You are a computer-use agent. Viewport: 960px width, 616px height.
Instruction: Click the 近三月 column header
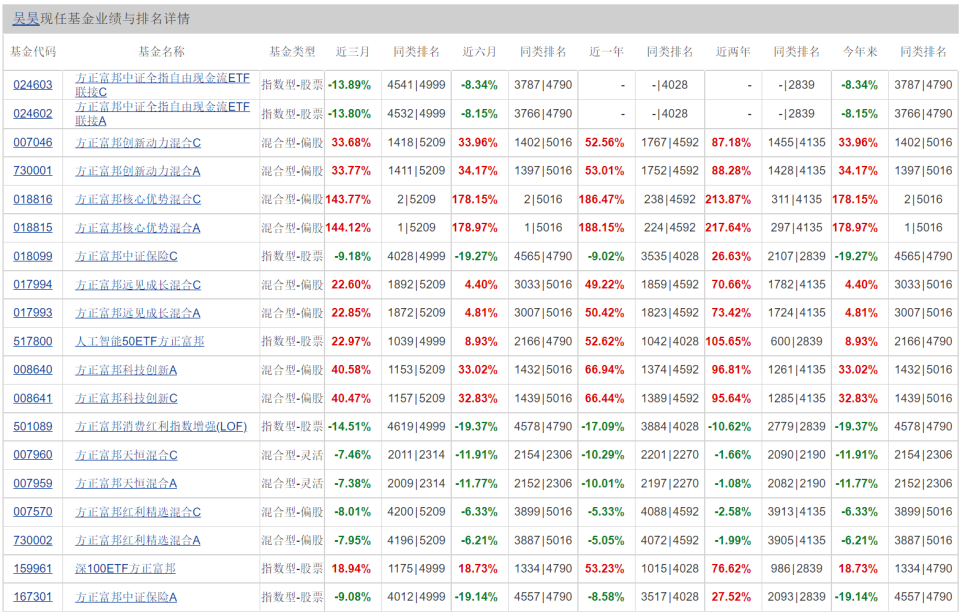click(x=353, y=52)
